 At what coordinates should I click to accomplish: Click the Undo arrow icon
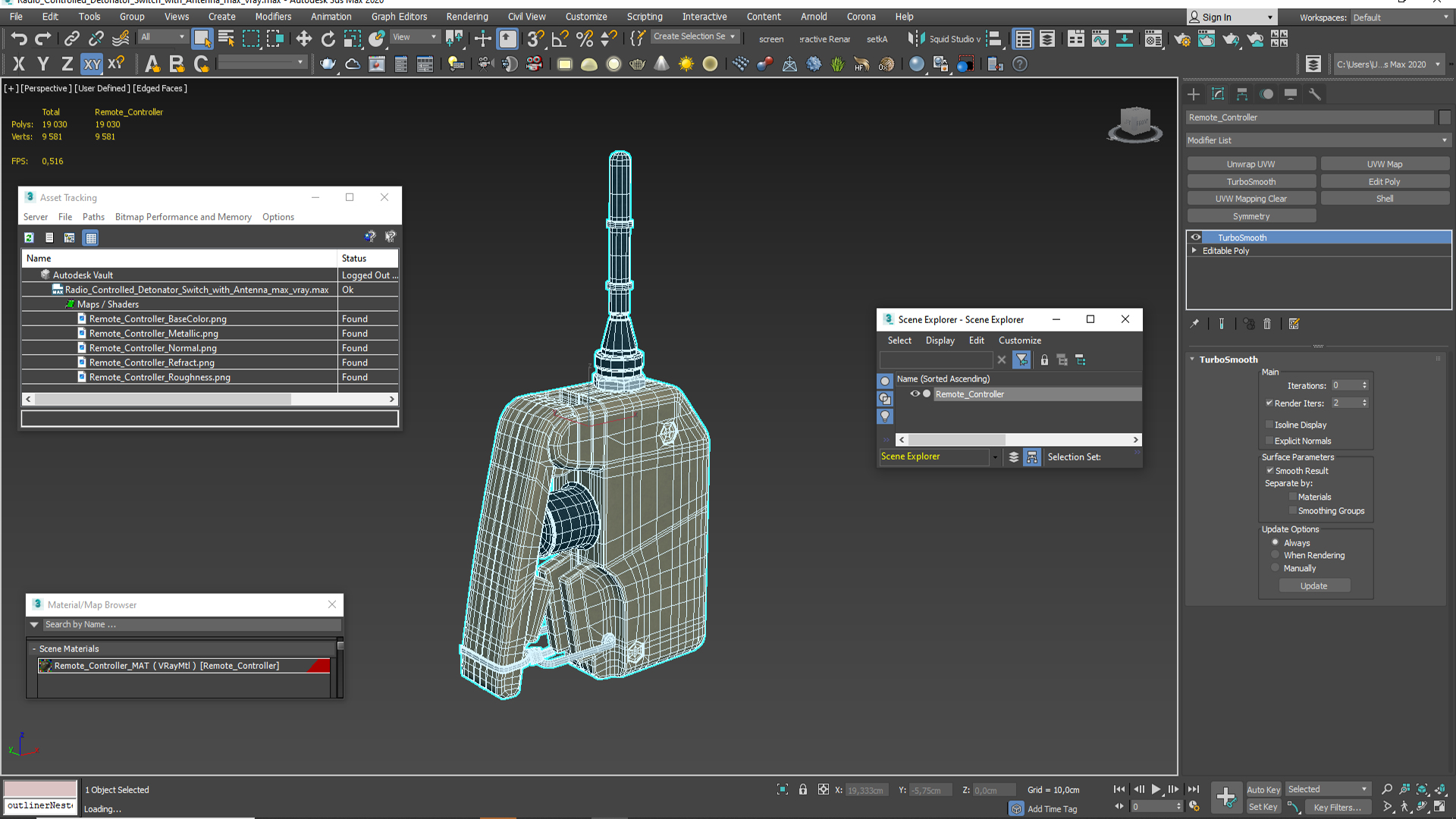point(18,38)
